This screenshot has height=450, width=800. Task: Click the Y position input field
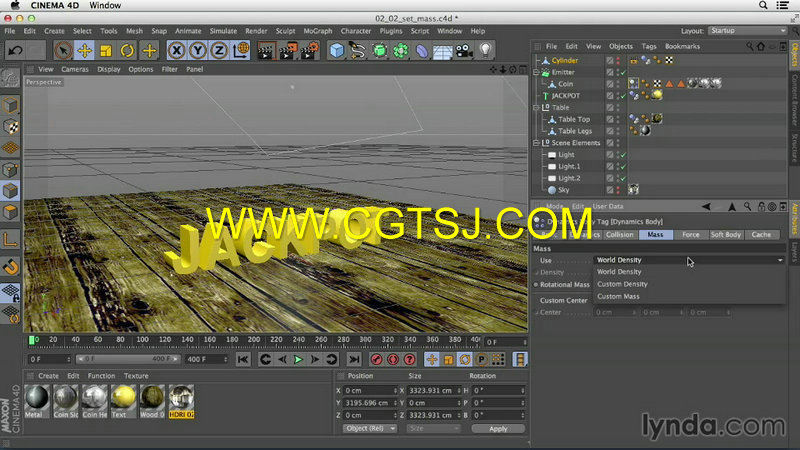369,403
